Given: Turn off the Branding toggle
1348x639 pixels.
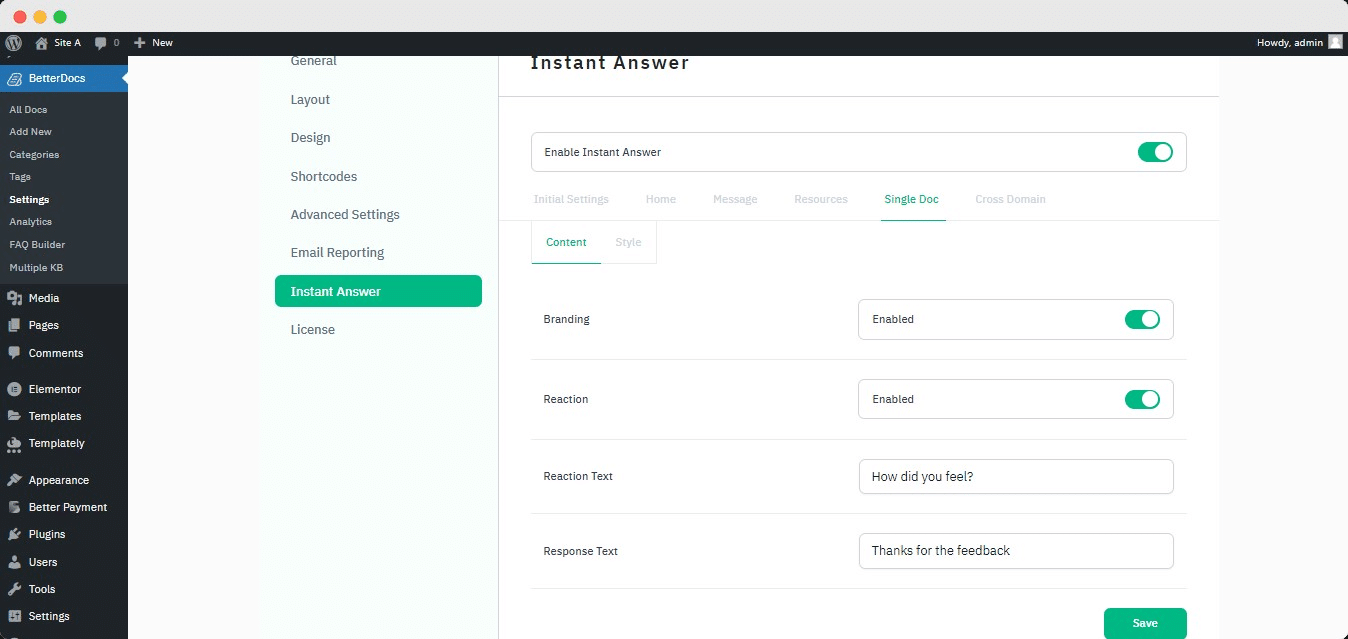Looking at the screenshot, I should coord(1142,319).
